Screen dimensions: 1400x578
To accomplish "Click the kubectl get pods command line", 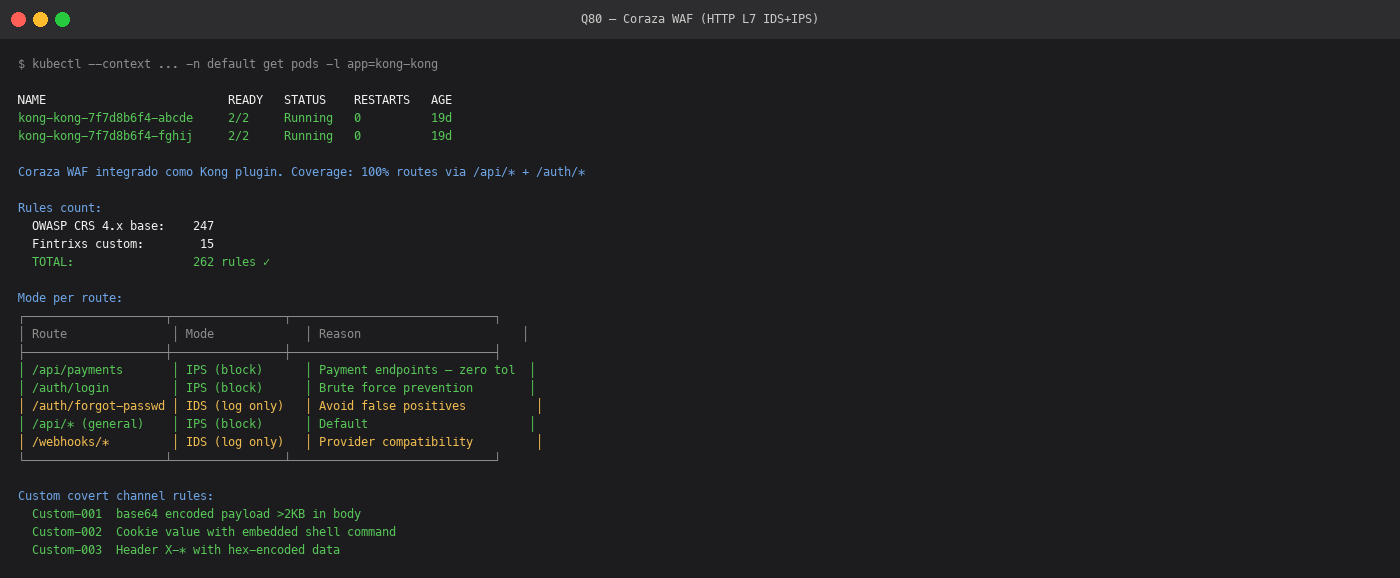I will 228,64.
